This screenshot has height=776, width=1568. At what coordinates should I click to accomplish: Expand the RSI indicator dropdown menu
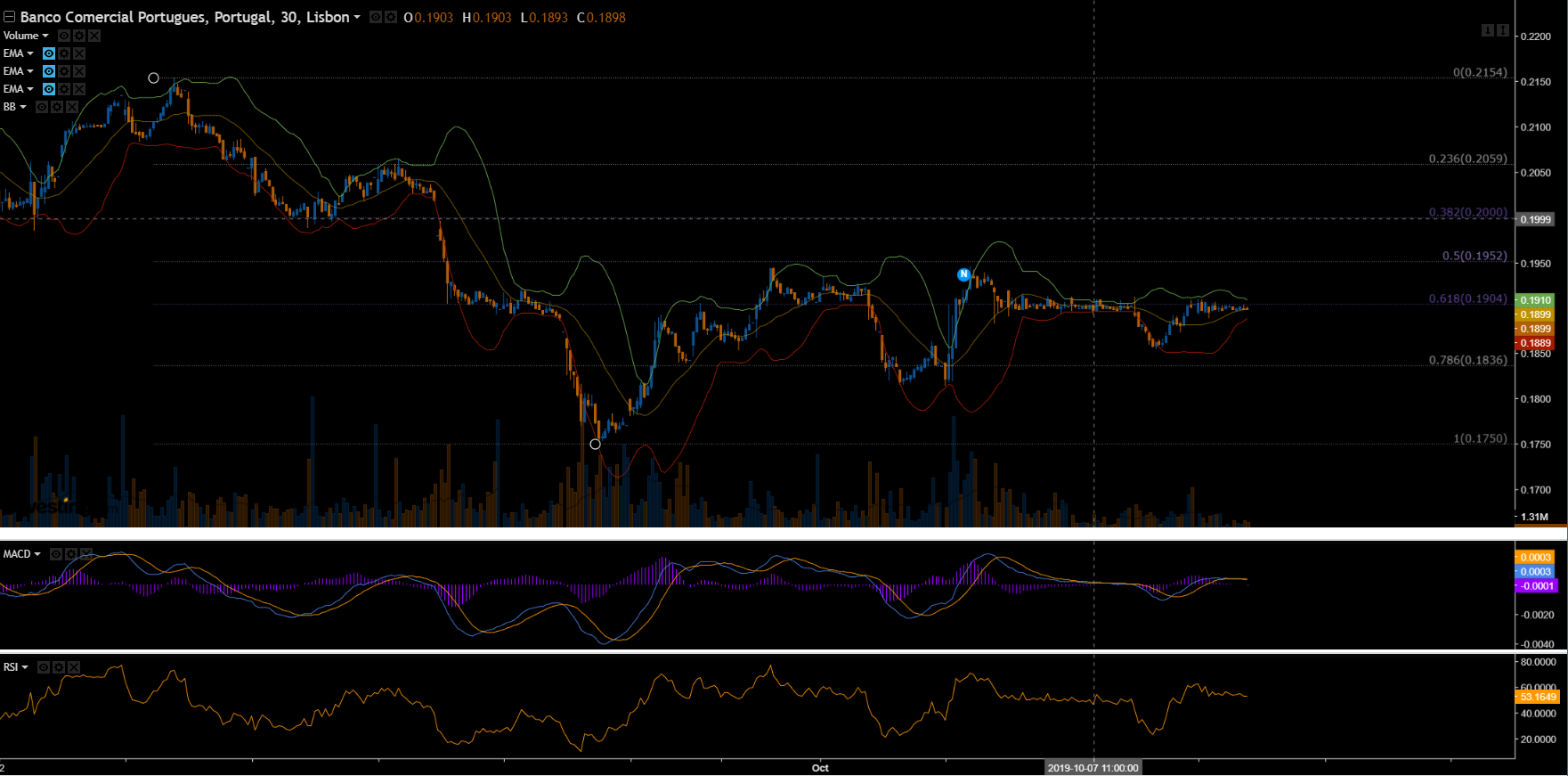click(25, 667)
